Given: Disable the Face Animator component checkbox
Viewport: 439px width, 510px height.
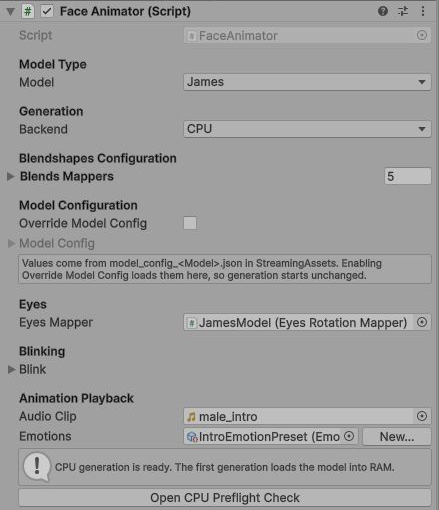Looking at the screenshot, I should [47, 11].
